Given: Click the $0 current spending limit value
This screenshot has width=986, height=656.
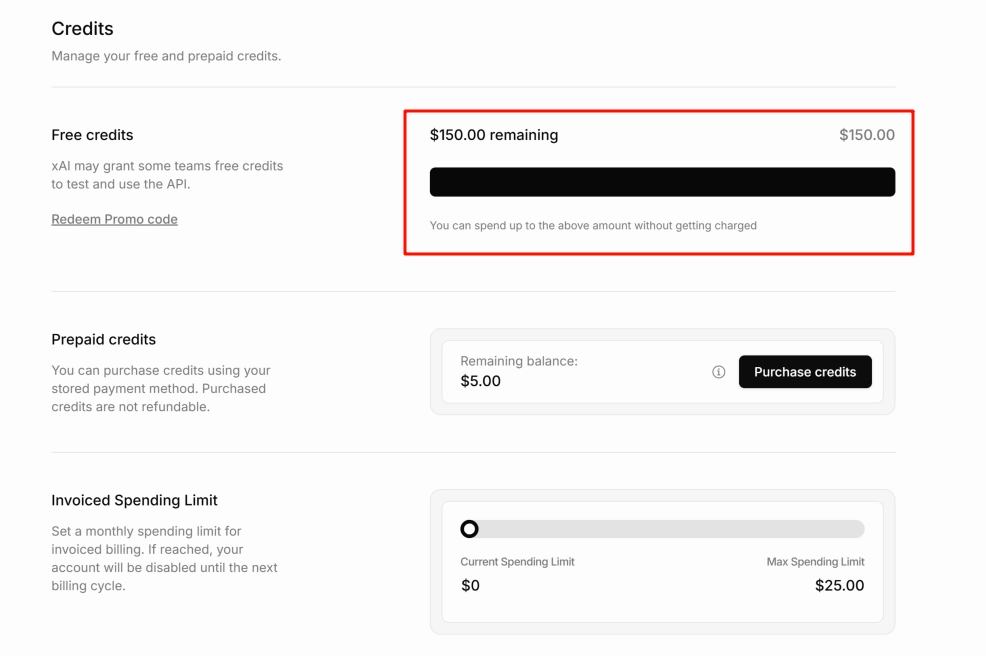Looking at the screenshot, I should (470, 586).
